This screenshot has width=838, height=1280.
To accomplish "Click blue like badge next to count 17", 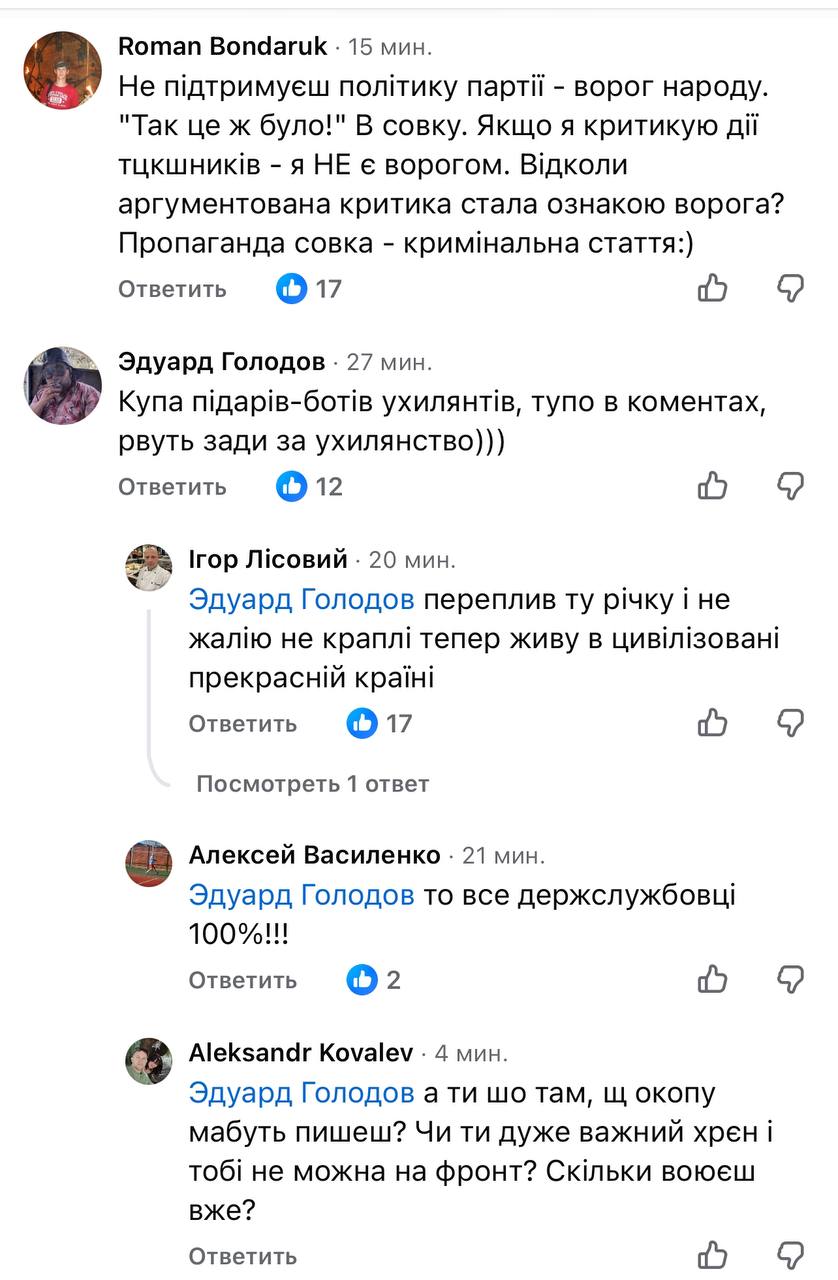I will tap(293, 289).
